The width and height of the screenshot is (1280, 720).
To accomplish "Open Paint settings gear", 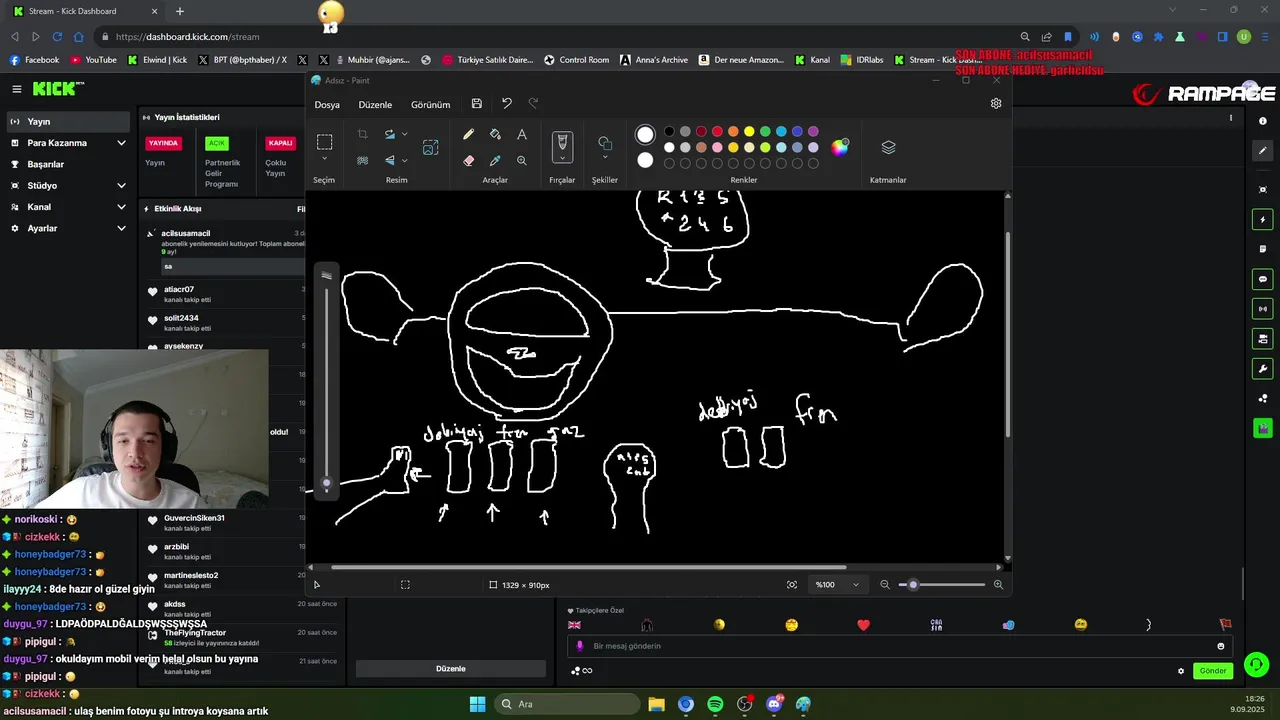I will click(x=996, y=103).
